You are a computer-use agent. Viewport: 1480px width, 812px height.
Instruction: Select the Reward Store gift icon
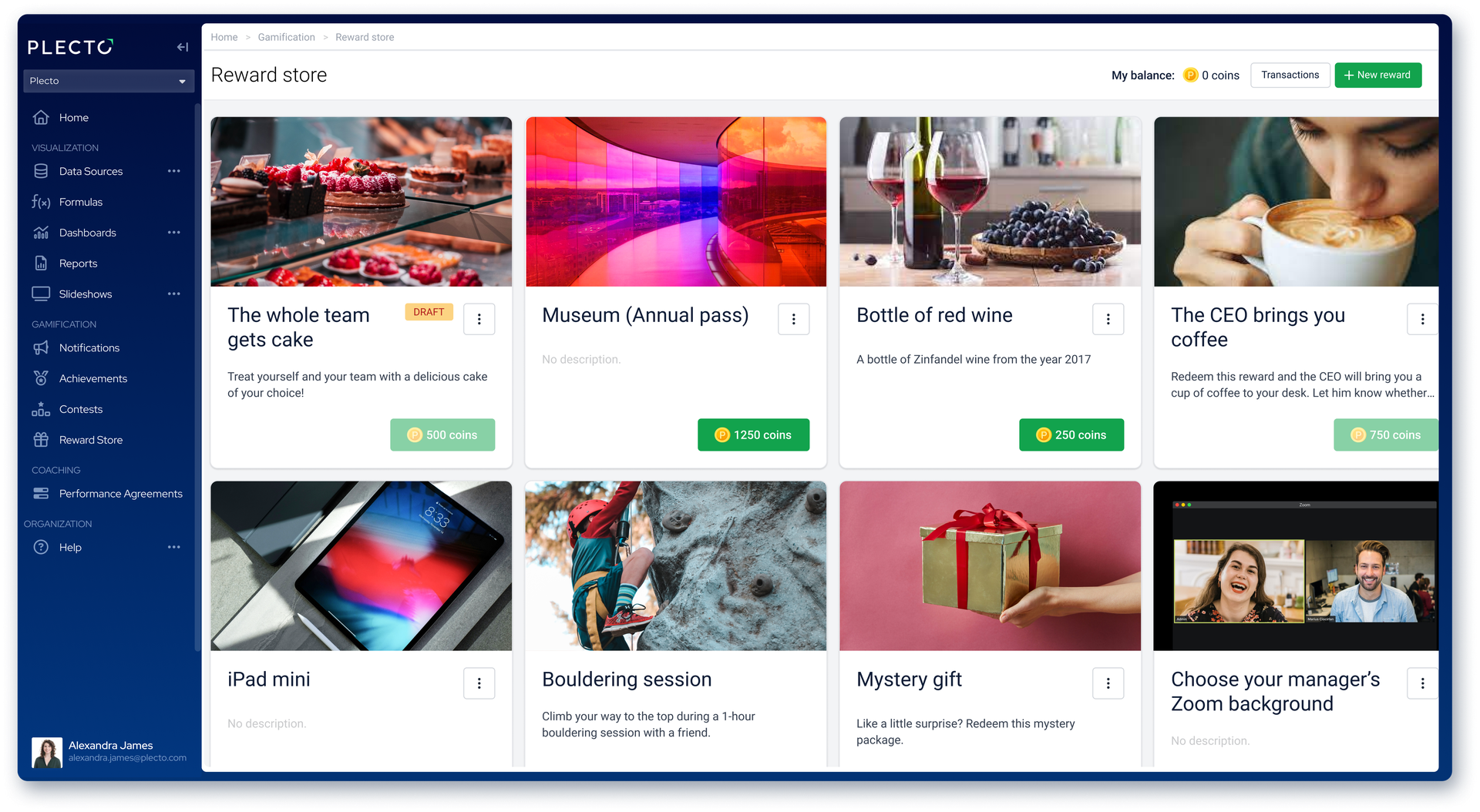coord(41,440)
